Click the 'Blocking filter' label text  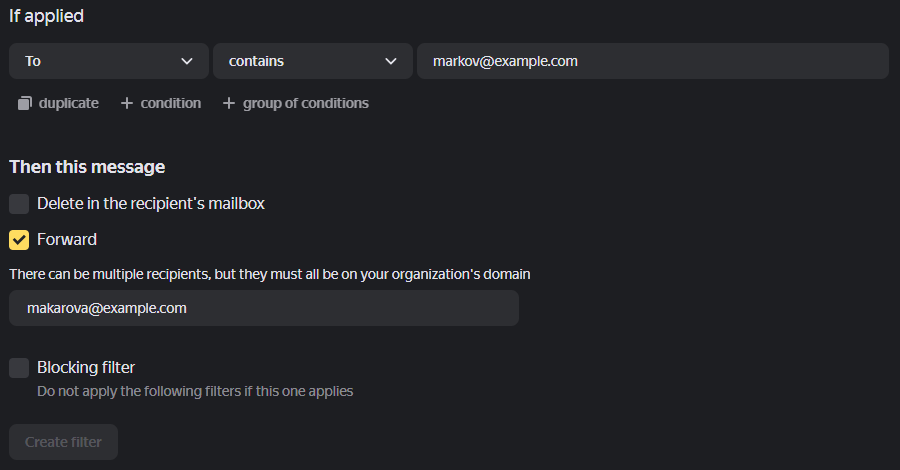(x=86, y=368)
